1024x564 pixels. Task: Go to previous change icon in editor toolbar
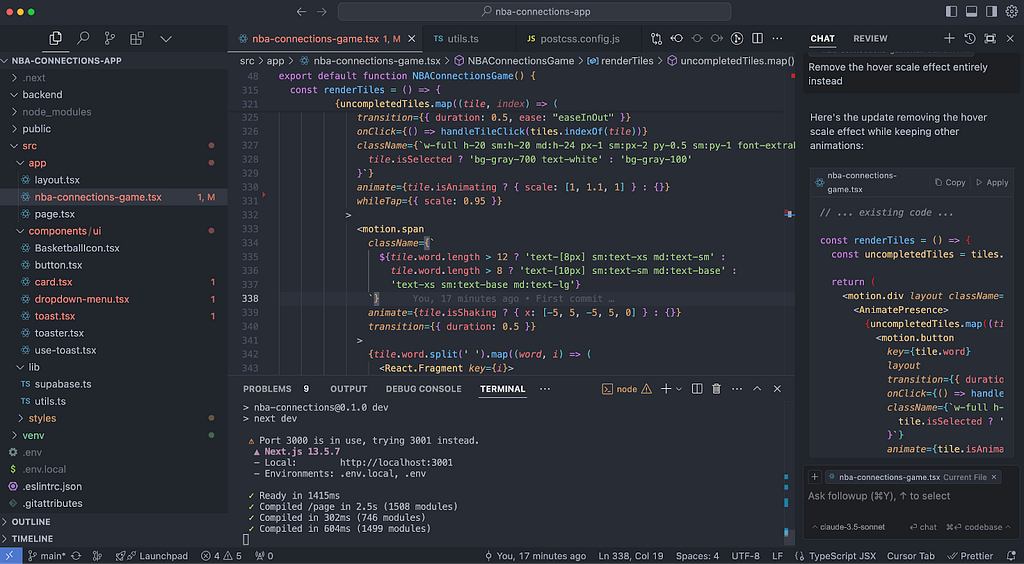[677, 39]
